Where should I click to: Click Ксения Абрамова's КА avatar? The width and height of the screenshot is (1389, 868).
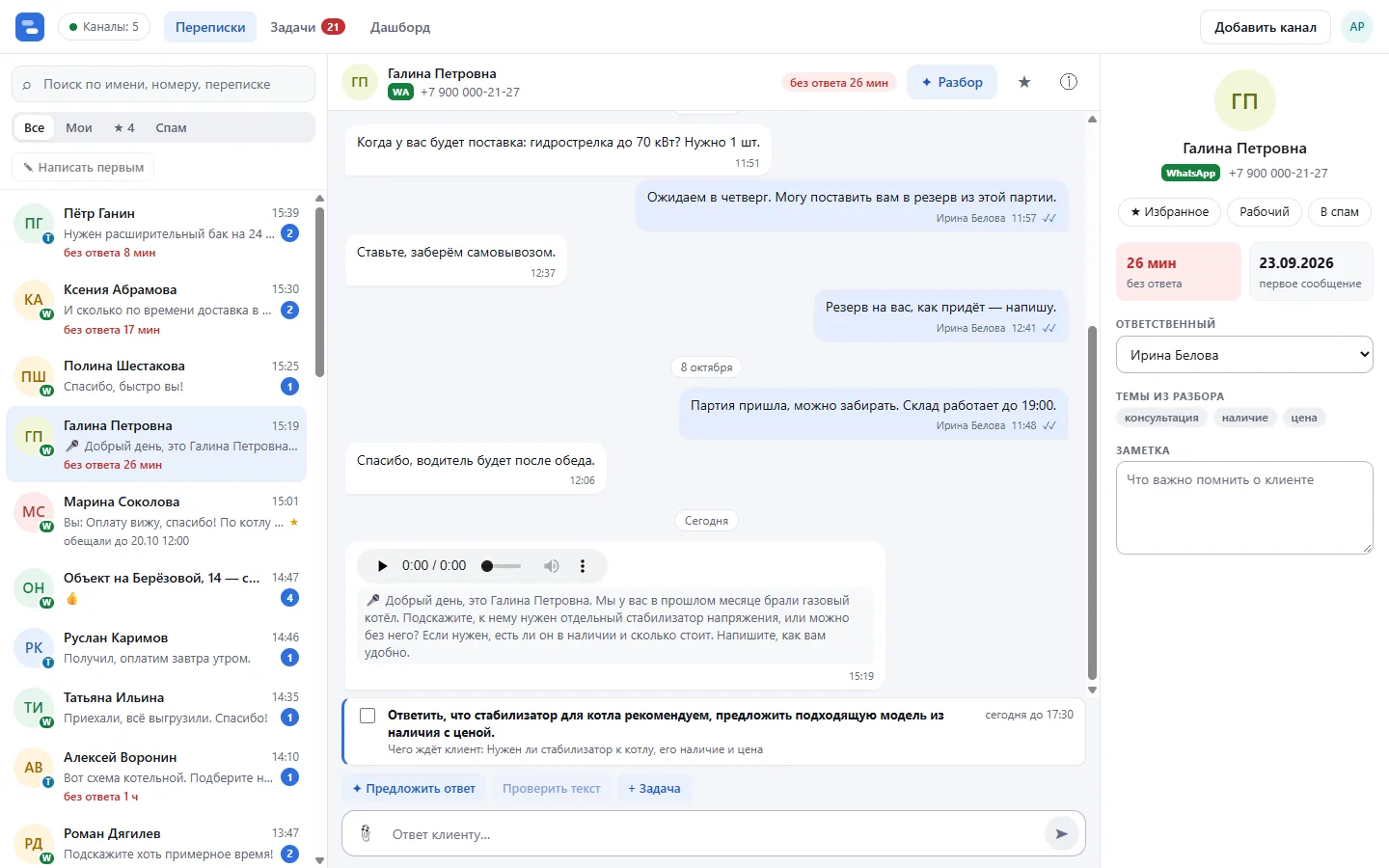34,300
